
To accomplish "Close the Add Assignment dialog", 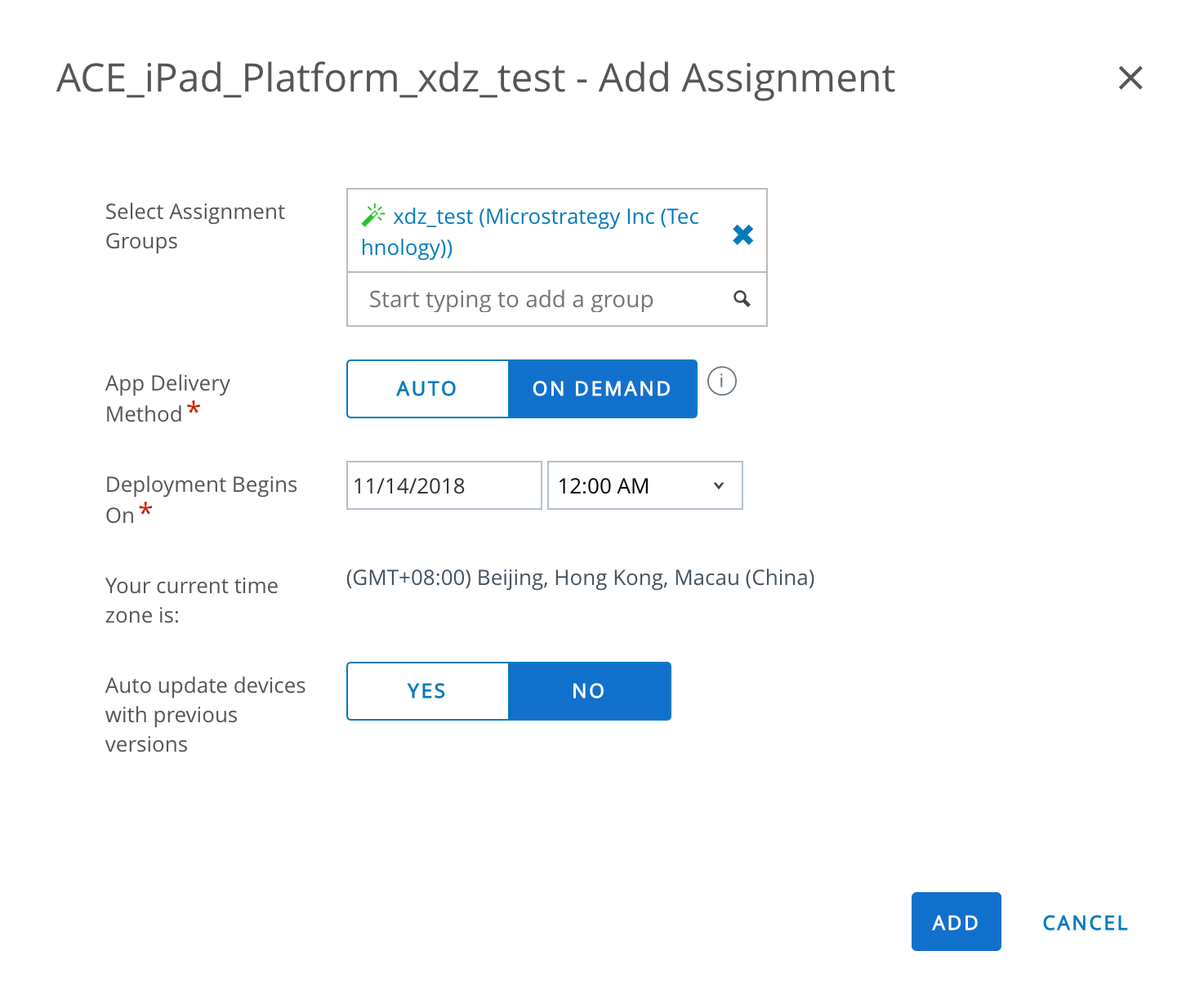I will 1130,78.
